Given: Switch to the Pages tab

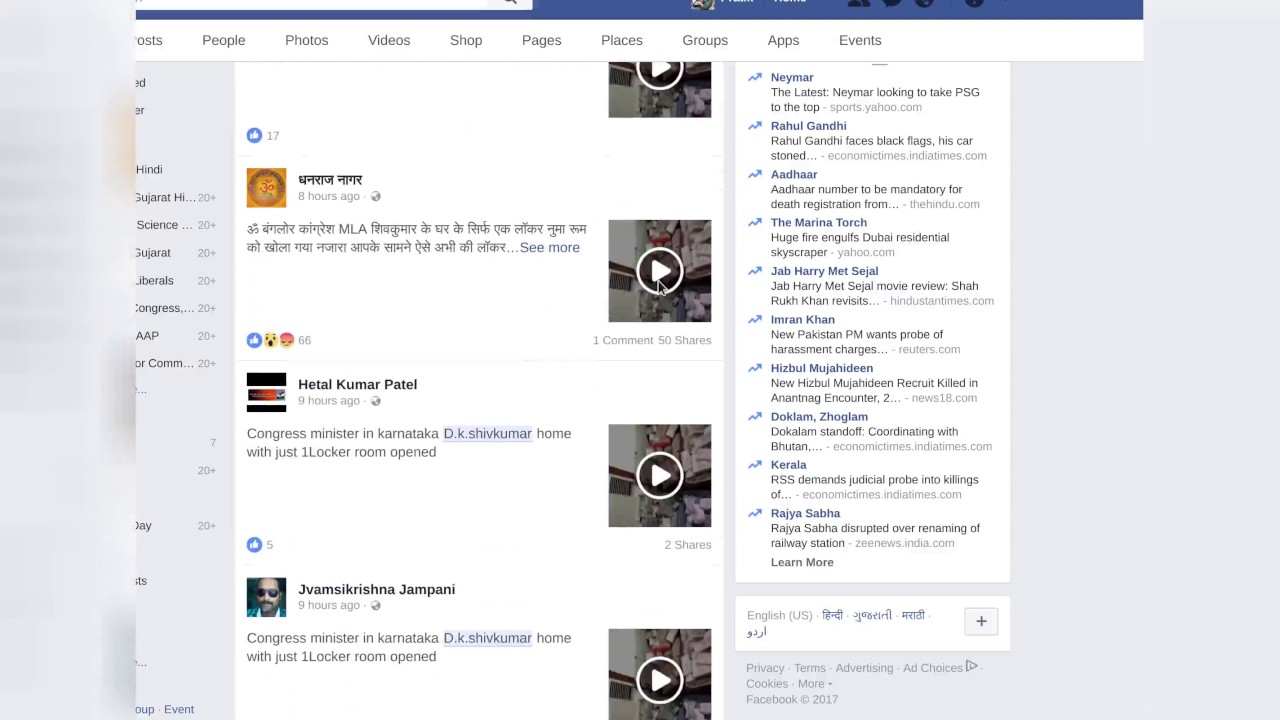Looking at the screenshot, I should [x=542, y=40].
